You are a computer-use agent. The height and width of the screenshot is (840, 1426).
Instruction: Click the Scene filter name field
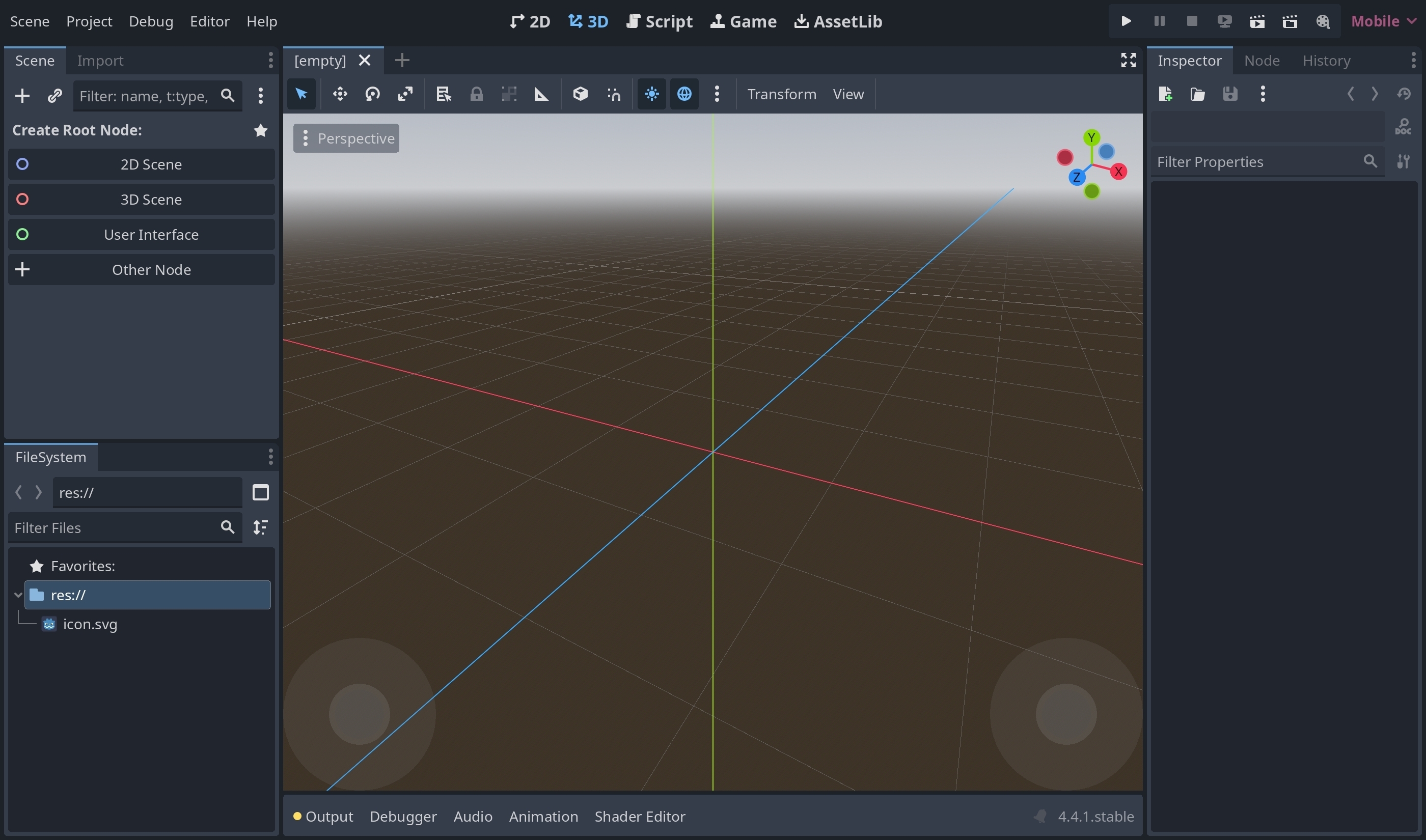pyautogui.click(x=157, y=96)
